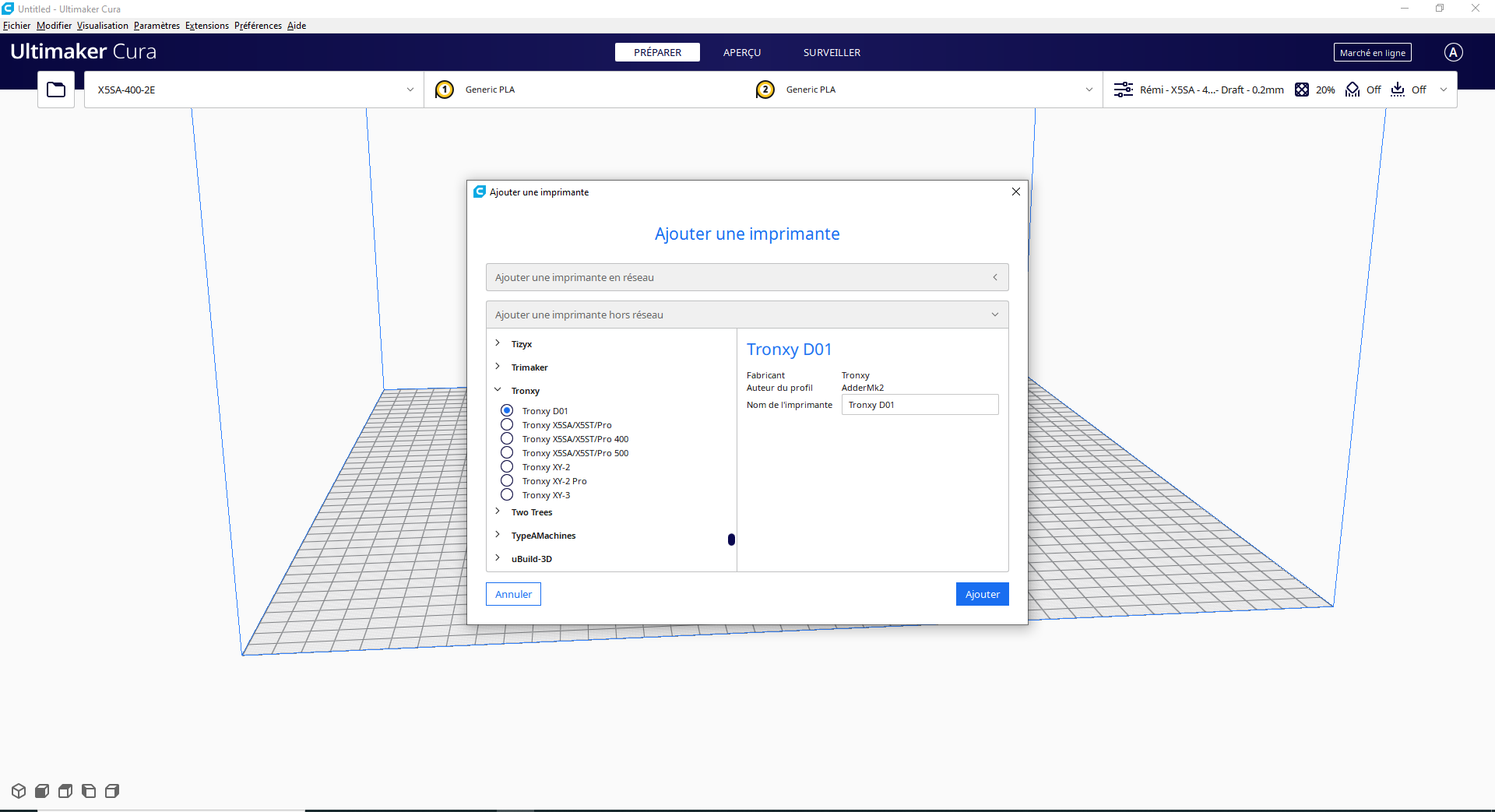This screenshot has width=1495, height=812.
Task: Select Tronxy XY-2 radio button
Action: (x=507, y=466)
